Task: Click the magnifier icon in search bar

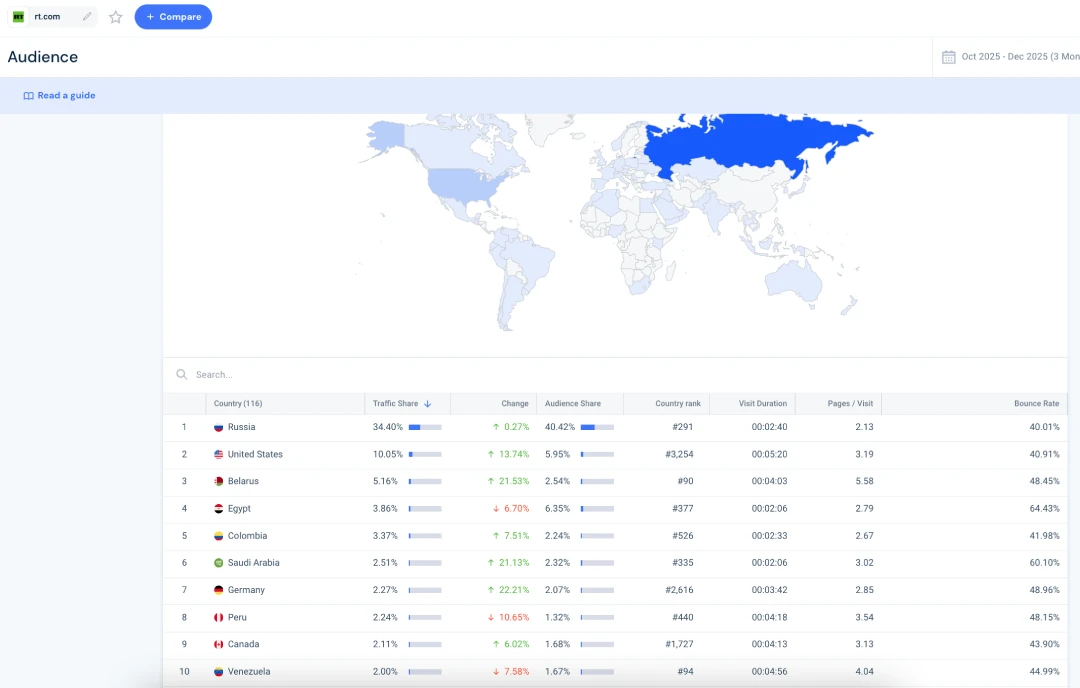Action: pos(182,375)
